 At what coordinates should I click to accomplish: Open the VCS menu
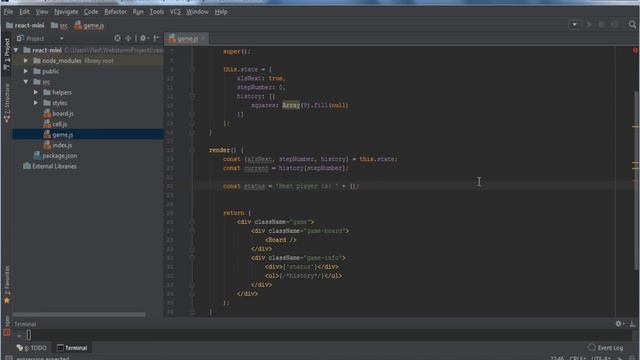(x=175, y=12)
